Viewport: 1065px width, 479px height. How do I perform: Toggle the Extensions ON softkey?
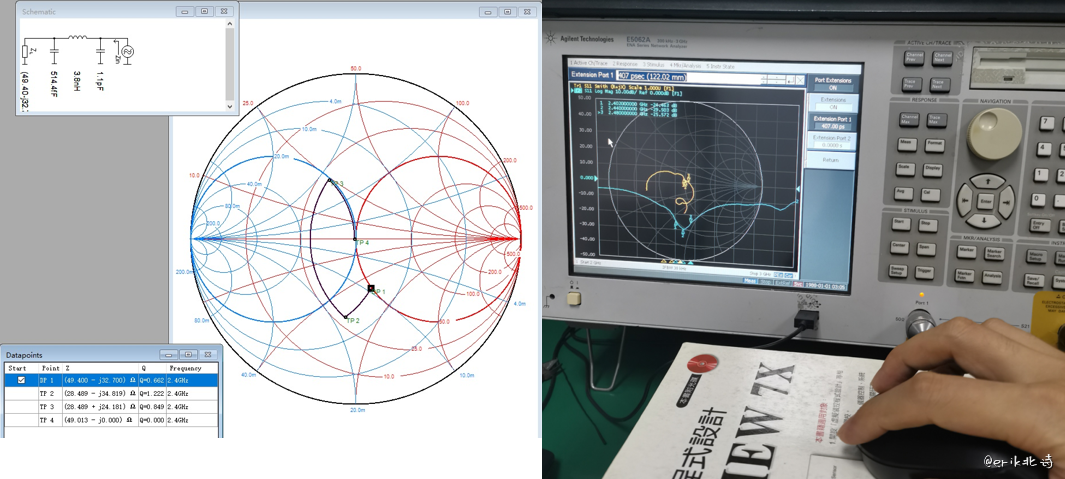tap(833, 103)
